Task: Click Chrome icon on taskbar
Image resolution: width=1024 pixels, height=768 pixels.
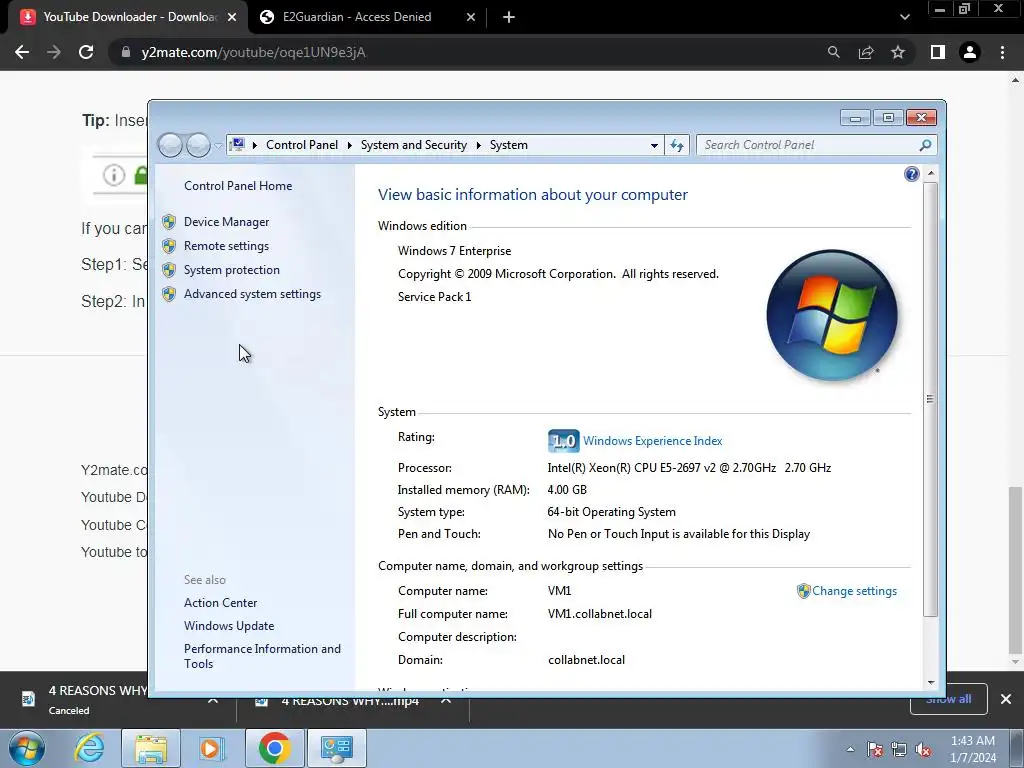Action: coord(275,748)
